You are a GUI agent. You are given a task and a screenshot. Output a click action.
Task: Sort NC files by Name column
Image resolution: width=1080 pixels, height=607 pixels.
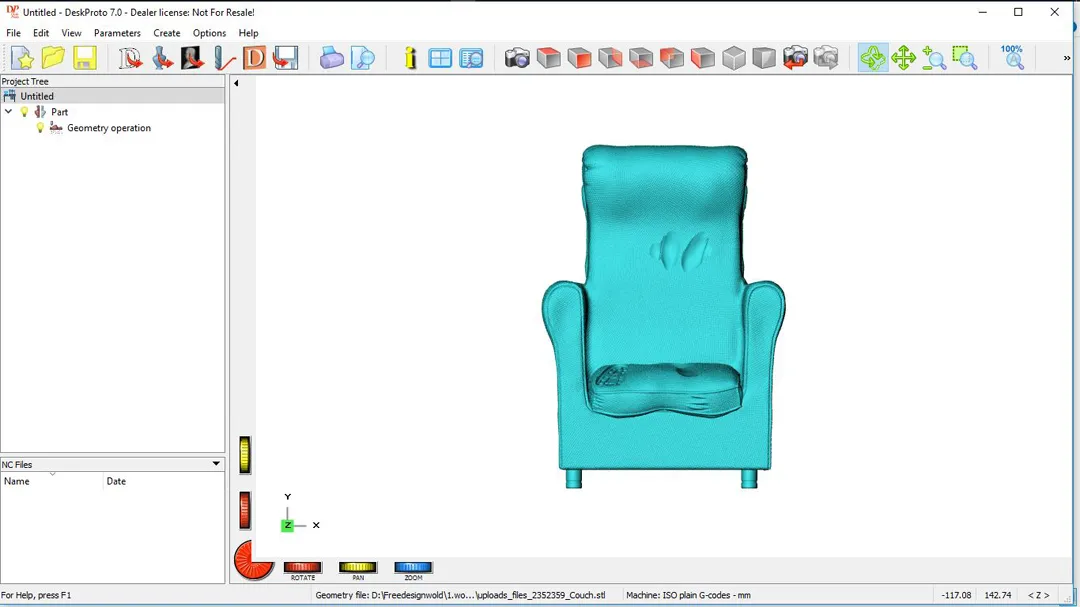[52, 482]
